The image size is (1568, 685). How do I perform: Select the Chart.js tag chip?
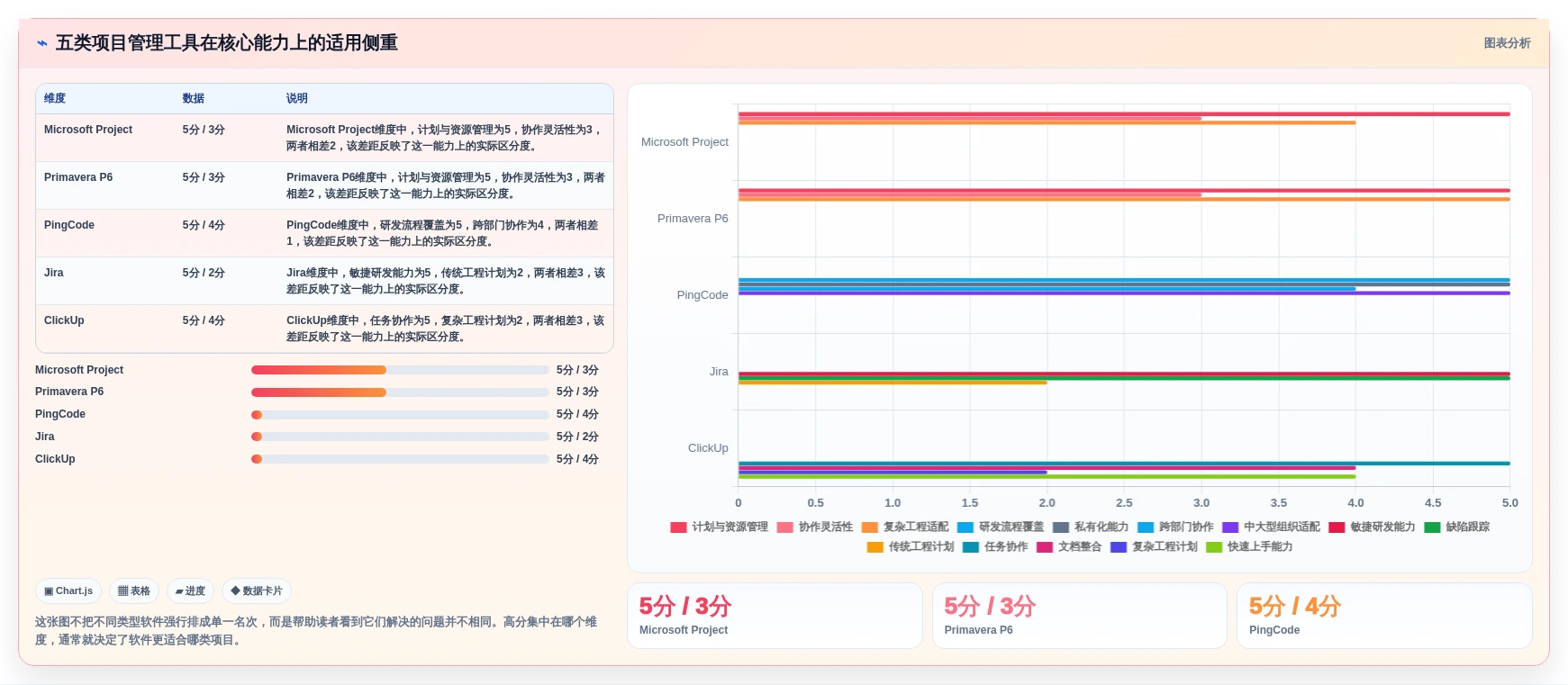[68, 591]
